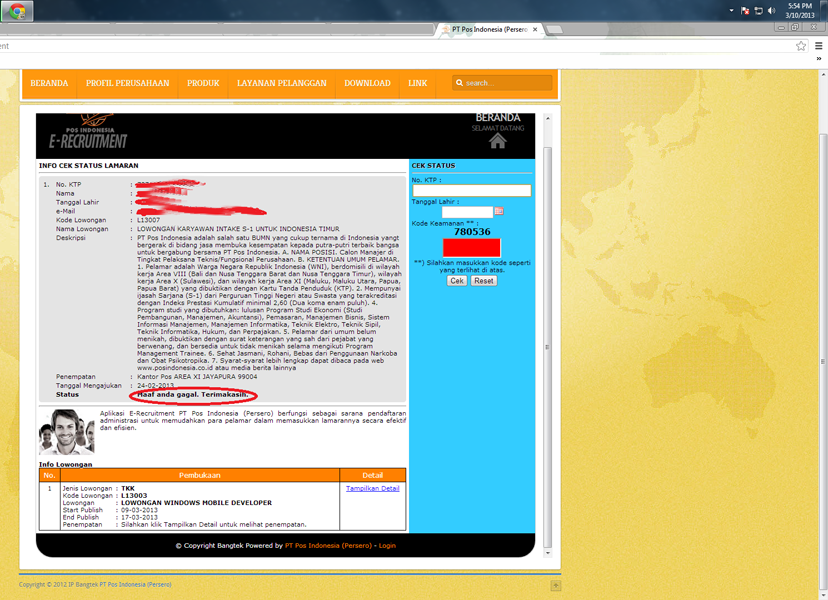Click the job code L13003
Screen dimensions: 828x600
134,496
